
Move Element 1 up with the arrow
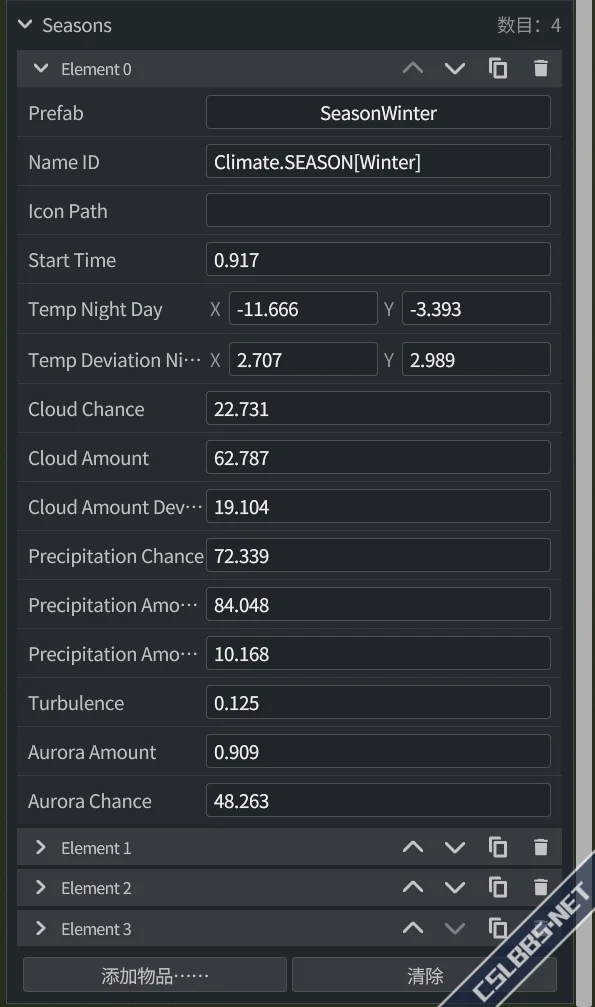(x=413, y=847)
